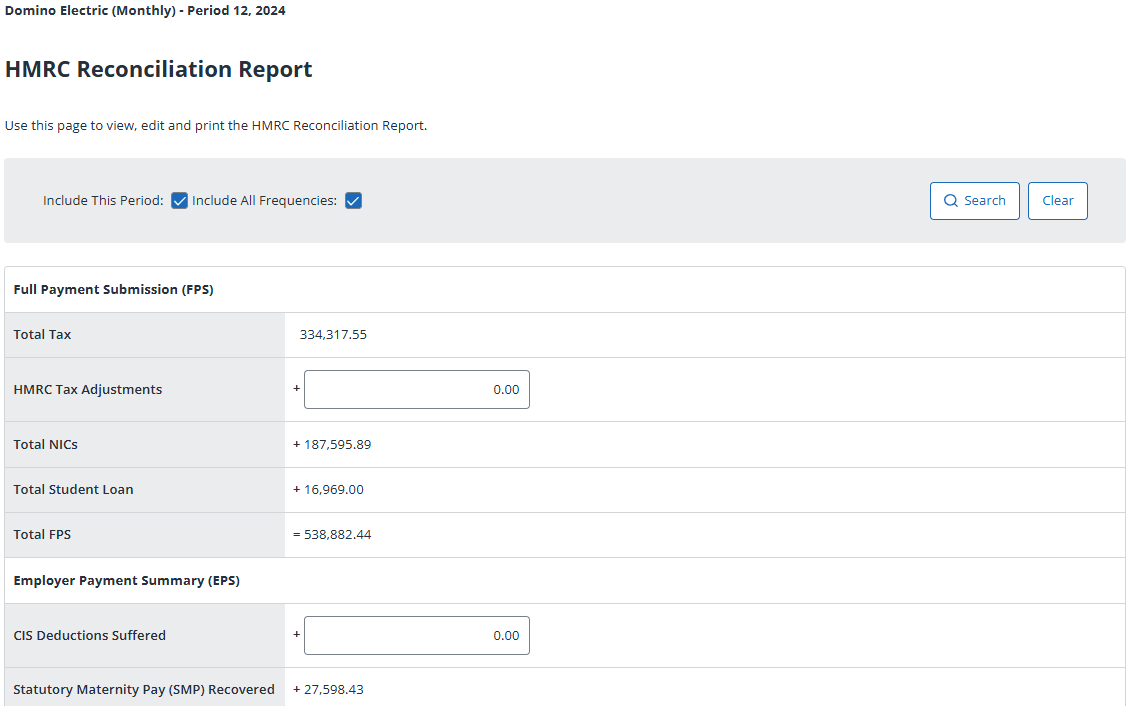1127x706 pixels.
Task: Focus the HMRC Tax Adjustments input field
Action: click(416, 390)
